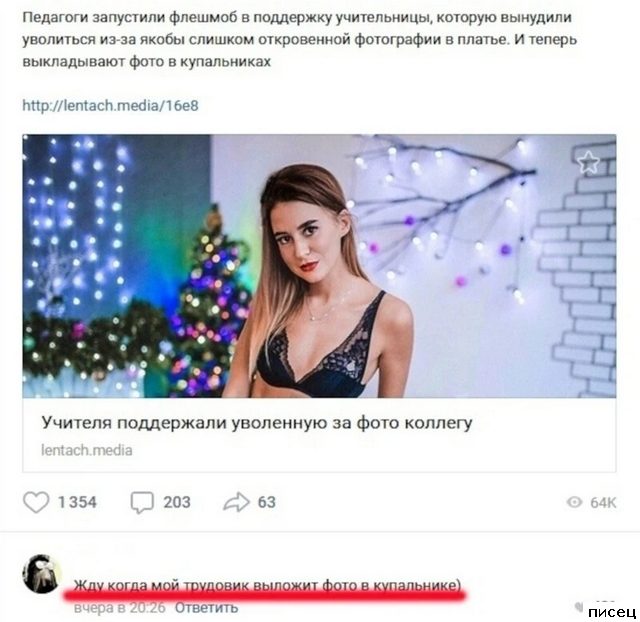This screenshot has height=622, width=640.
Task: Open the lentach.media/16e8 link in the post text
Action: coord(110,105)
